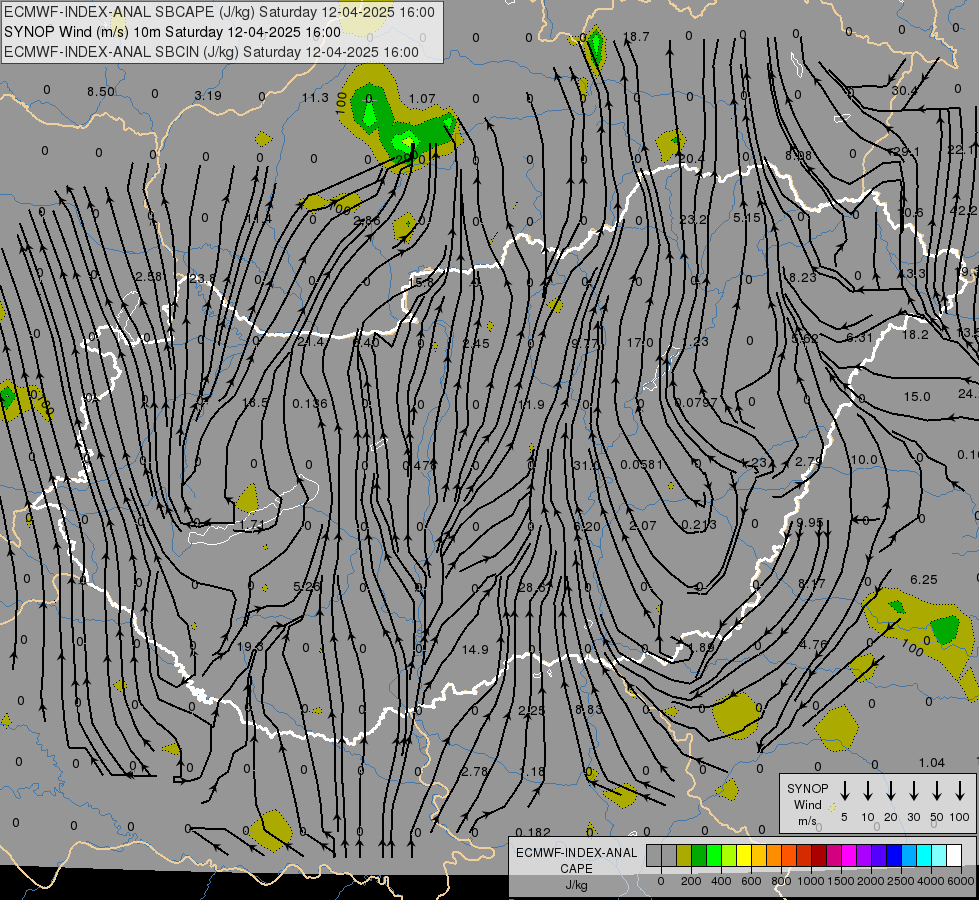Click map value 6.20

[587, 527]
